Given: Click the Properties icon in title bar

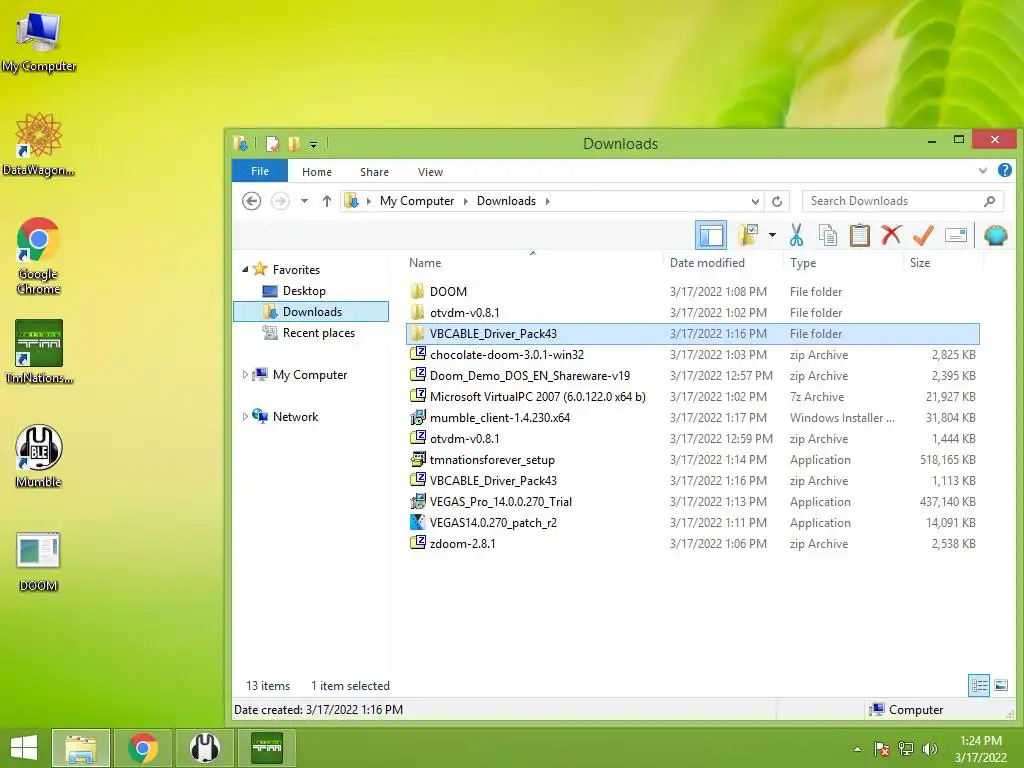Looking at the screenshot, I should (x=272, y=144).
